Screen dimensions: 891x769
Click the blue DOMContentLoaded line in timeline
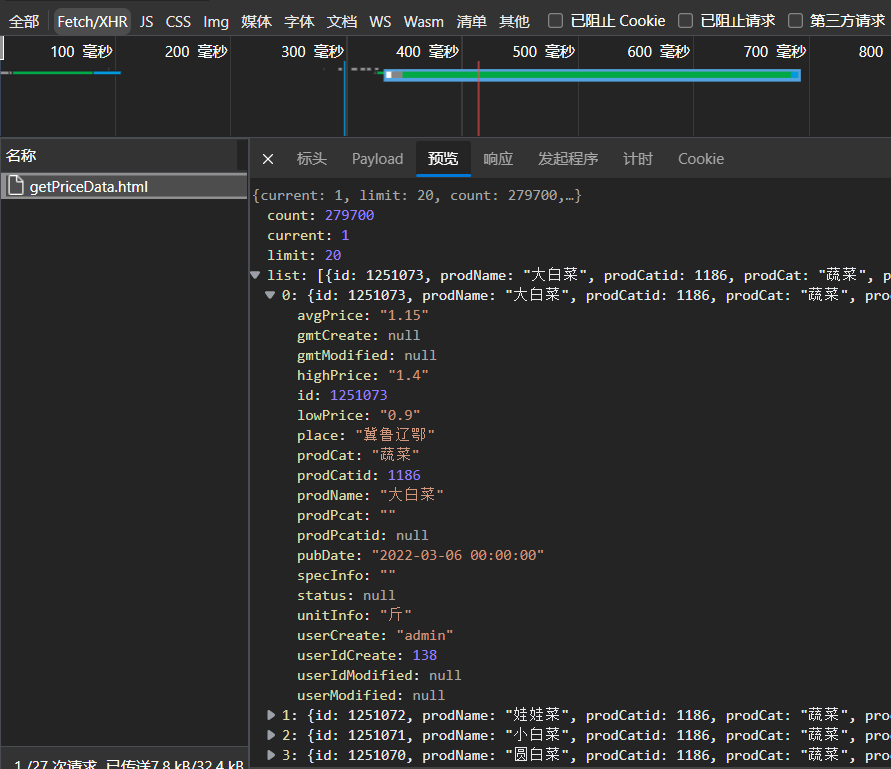pyautogui.click(x=344, y=98)
